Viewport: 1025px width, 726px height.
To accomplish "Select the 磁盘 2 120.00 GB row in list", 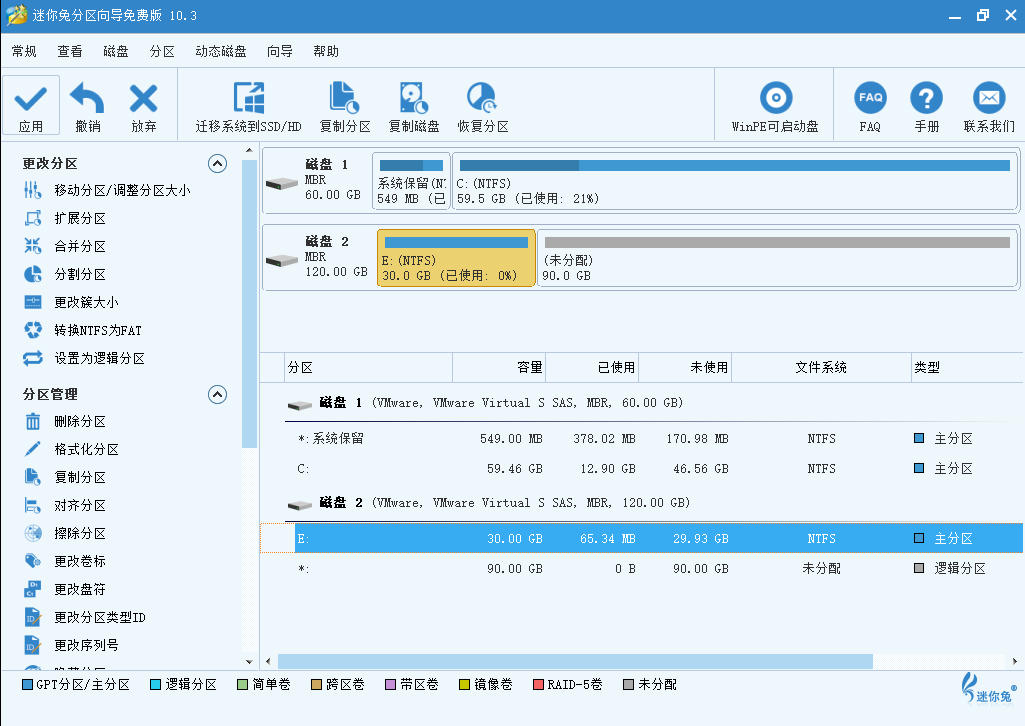I will click(641, 503).
